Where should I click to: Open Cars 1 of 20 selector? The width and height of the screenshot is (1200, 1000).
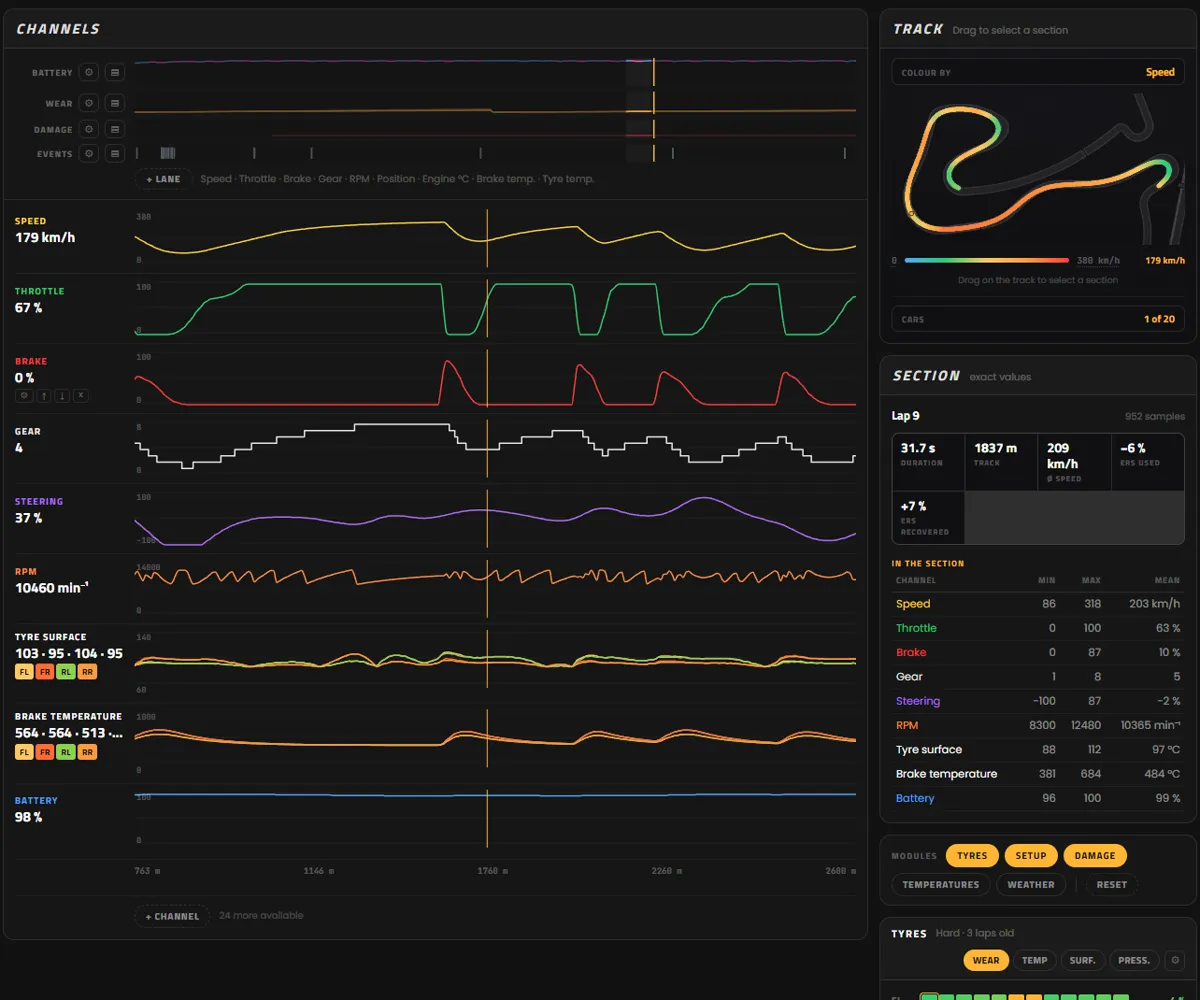(1038, 319)
